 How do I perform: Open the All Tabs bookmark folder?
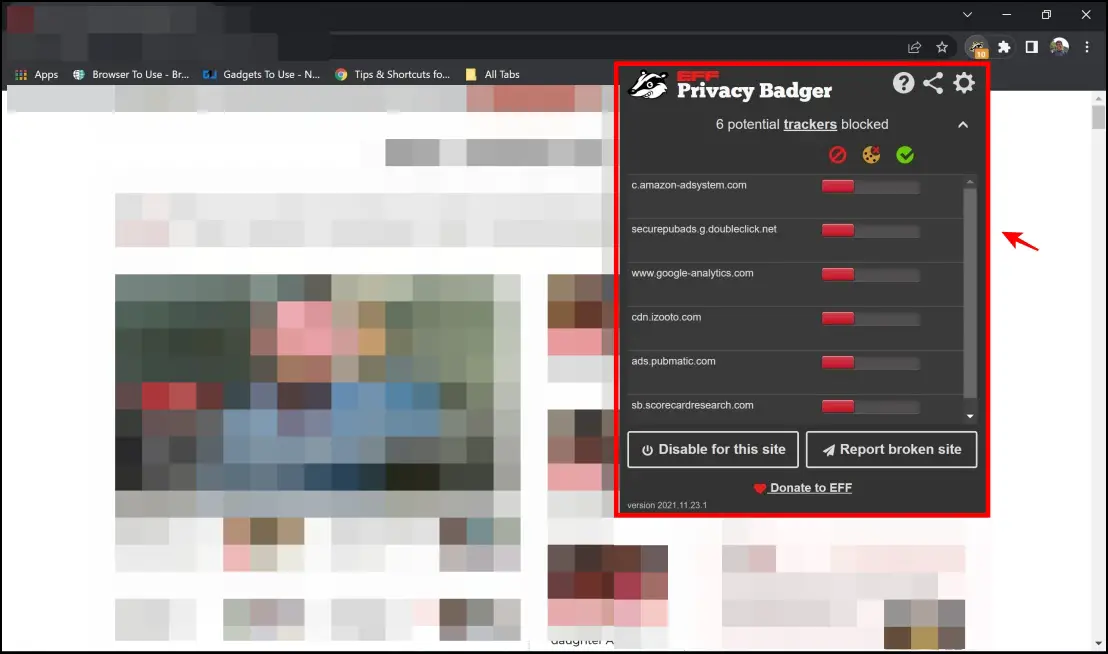pyautogui.click(x=493, y=74)
